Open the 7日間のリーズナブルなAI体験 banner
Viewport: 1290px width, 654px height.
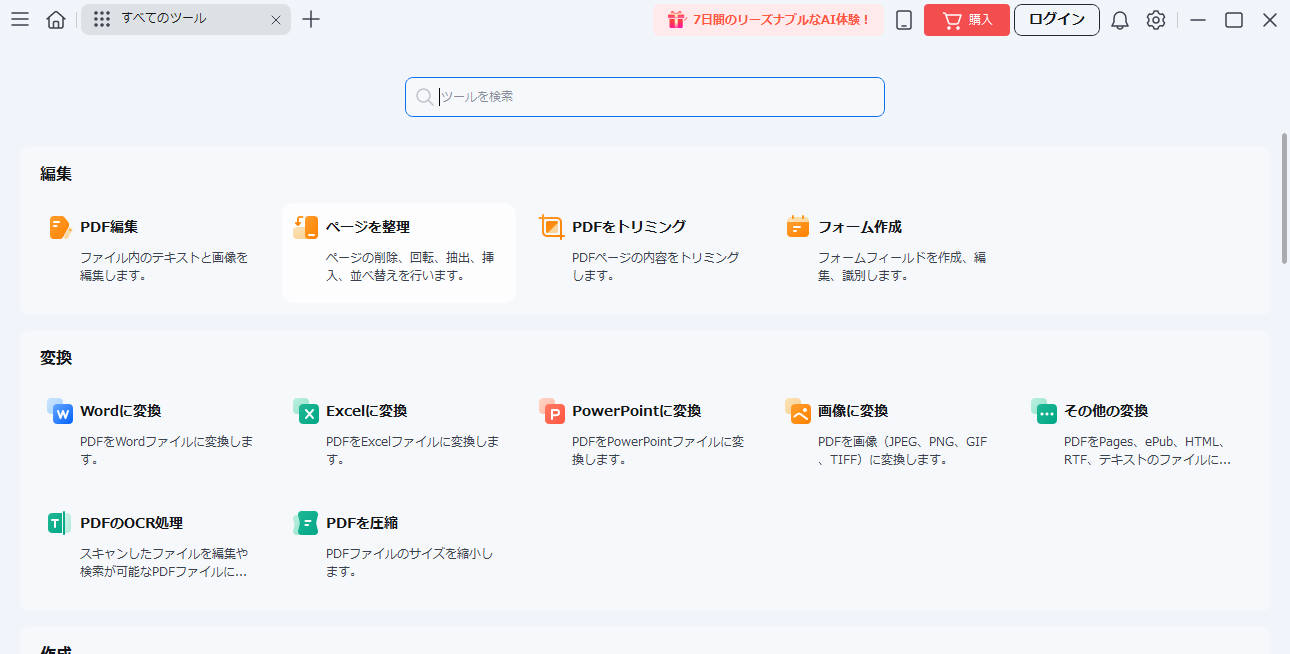pos(768,19)
